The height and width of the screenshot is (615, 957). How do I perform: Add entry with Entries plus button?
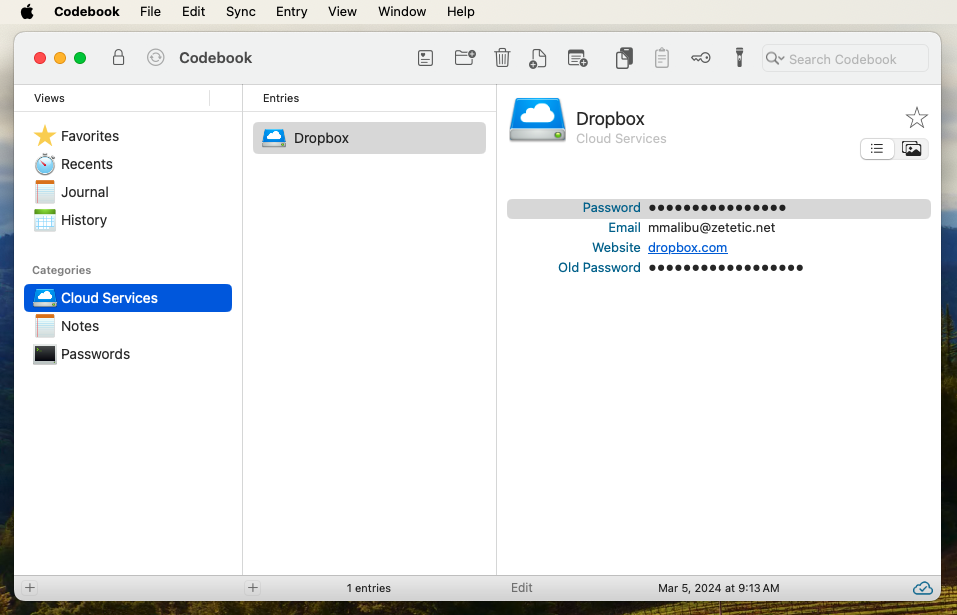(253, 588)
